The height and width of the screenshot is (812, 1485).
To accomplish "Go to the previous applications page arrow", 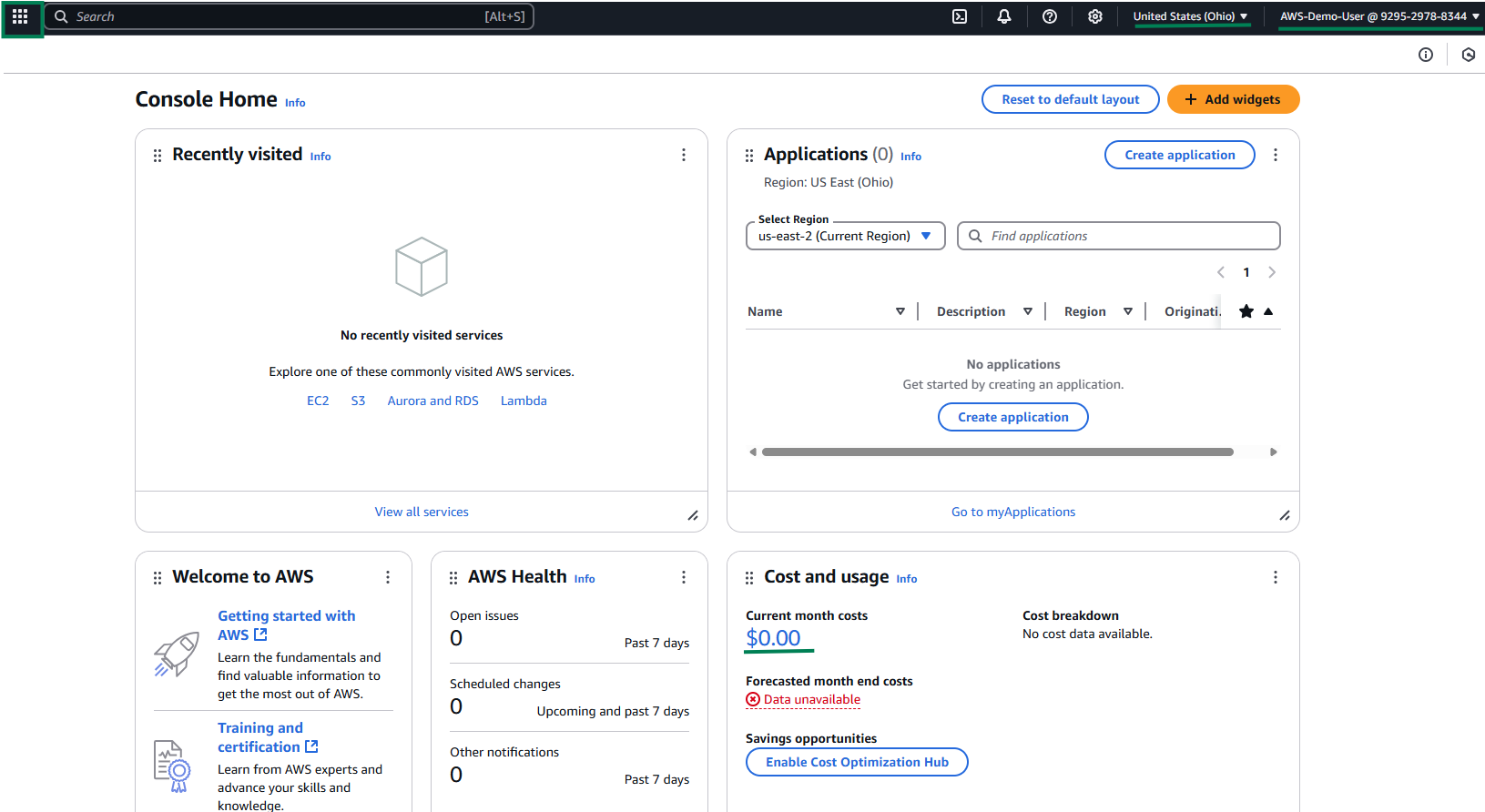I will coord(1221,272).
